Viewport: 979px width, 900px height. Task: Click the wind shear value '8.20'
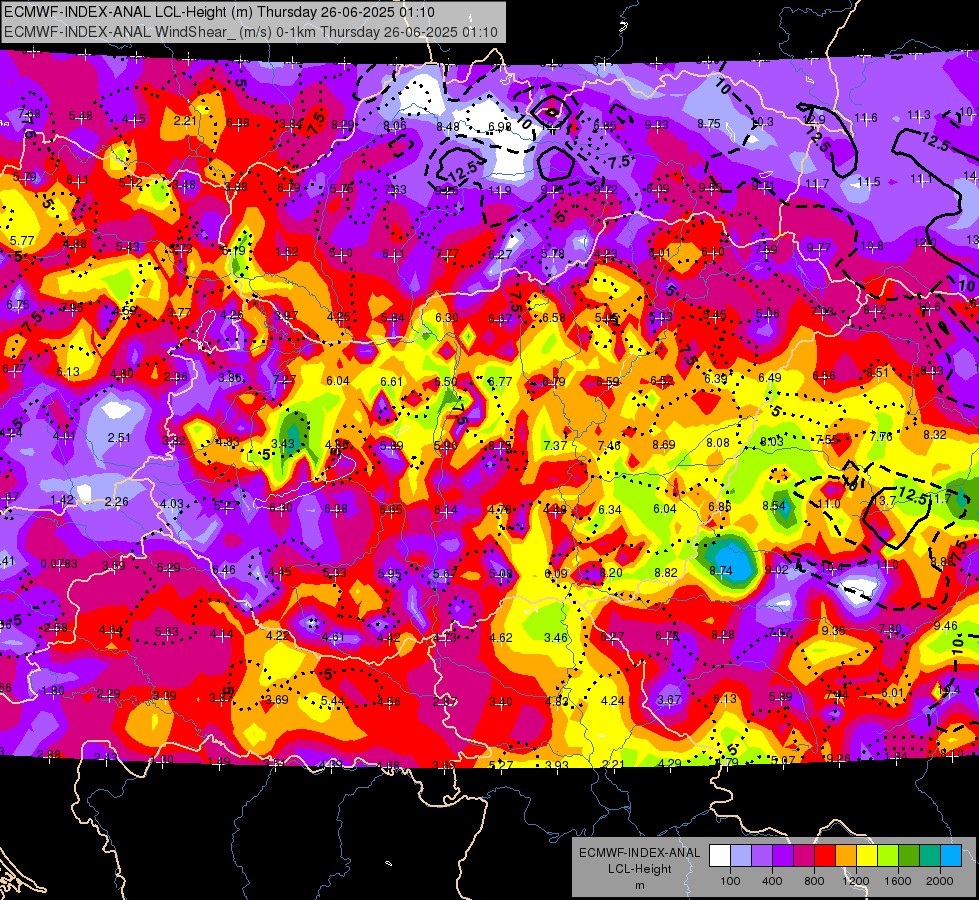pyautogui.click(x=611, y=572)
